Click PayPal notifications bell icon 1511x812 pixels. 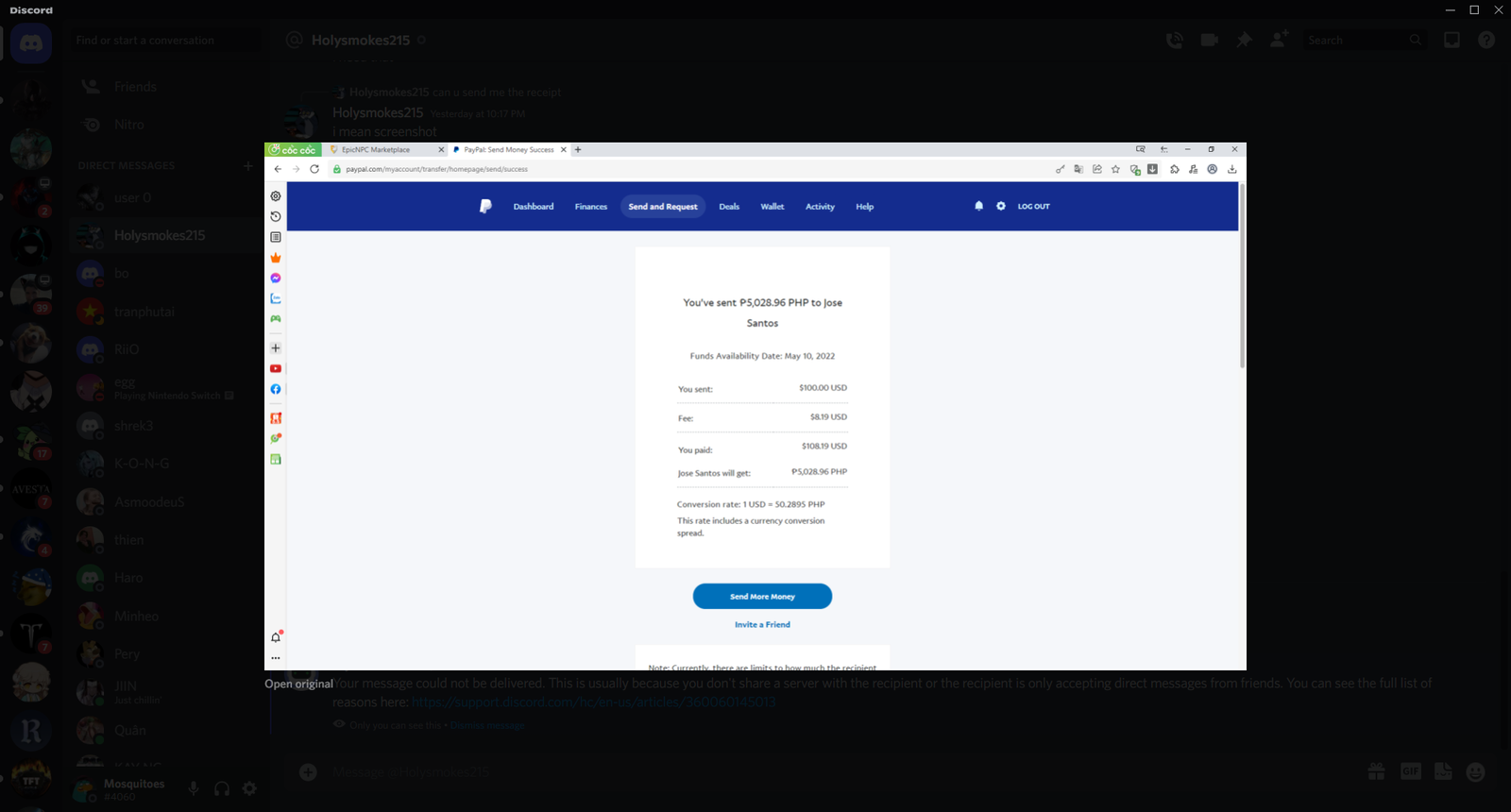pyautogui.click(x=979, y=206)
